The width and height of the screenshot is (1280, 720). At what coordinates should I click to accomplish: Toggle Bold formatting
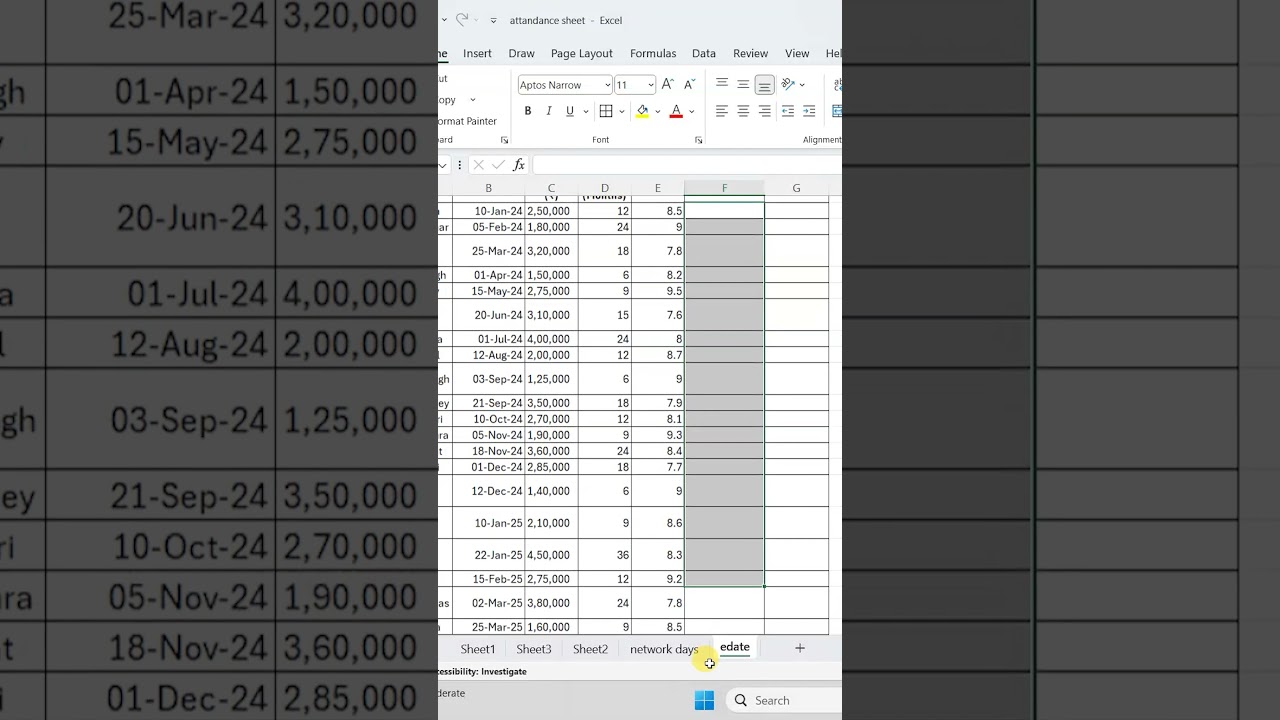coord(528,111)
